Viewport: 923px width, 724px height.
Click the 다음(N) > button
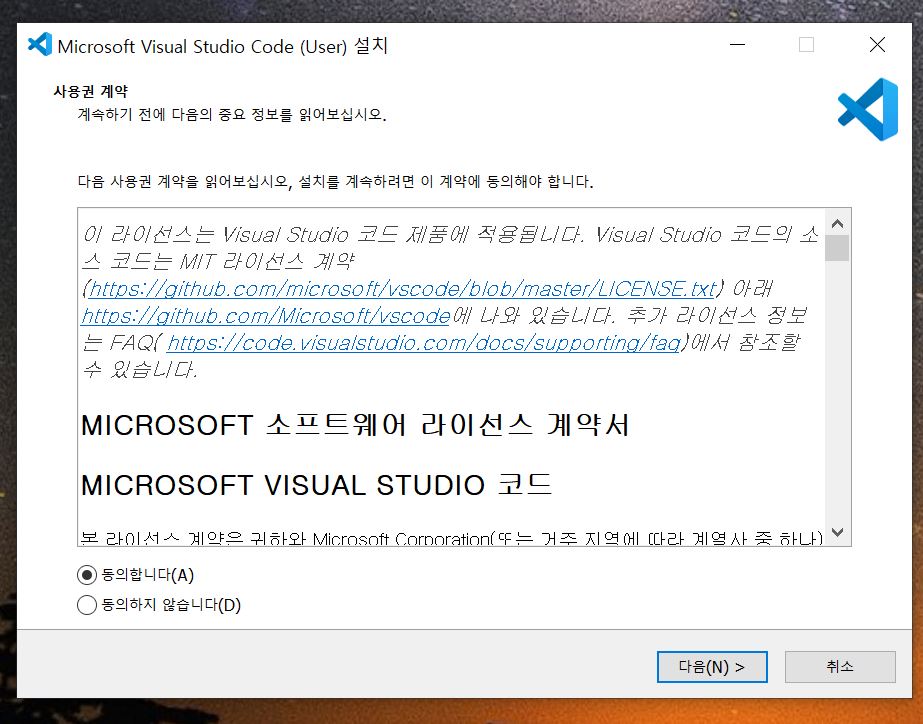pos(712,666)
